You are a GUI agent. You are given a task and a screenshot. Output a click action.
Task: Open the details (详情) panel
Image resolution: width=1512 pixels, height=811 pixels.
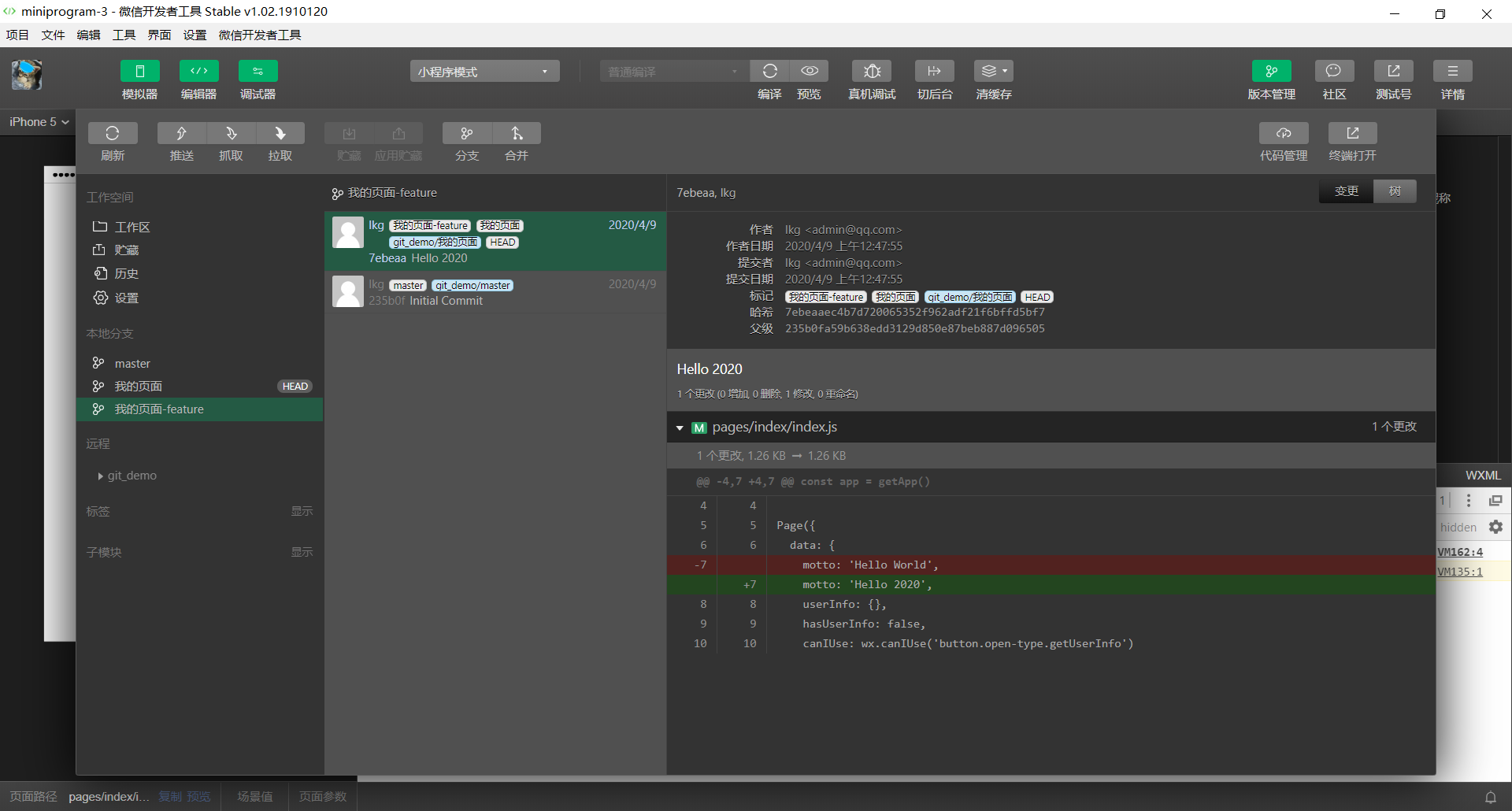(x=1452, y=72)
